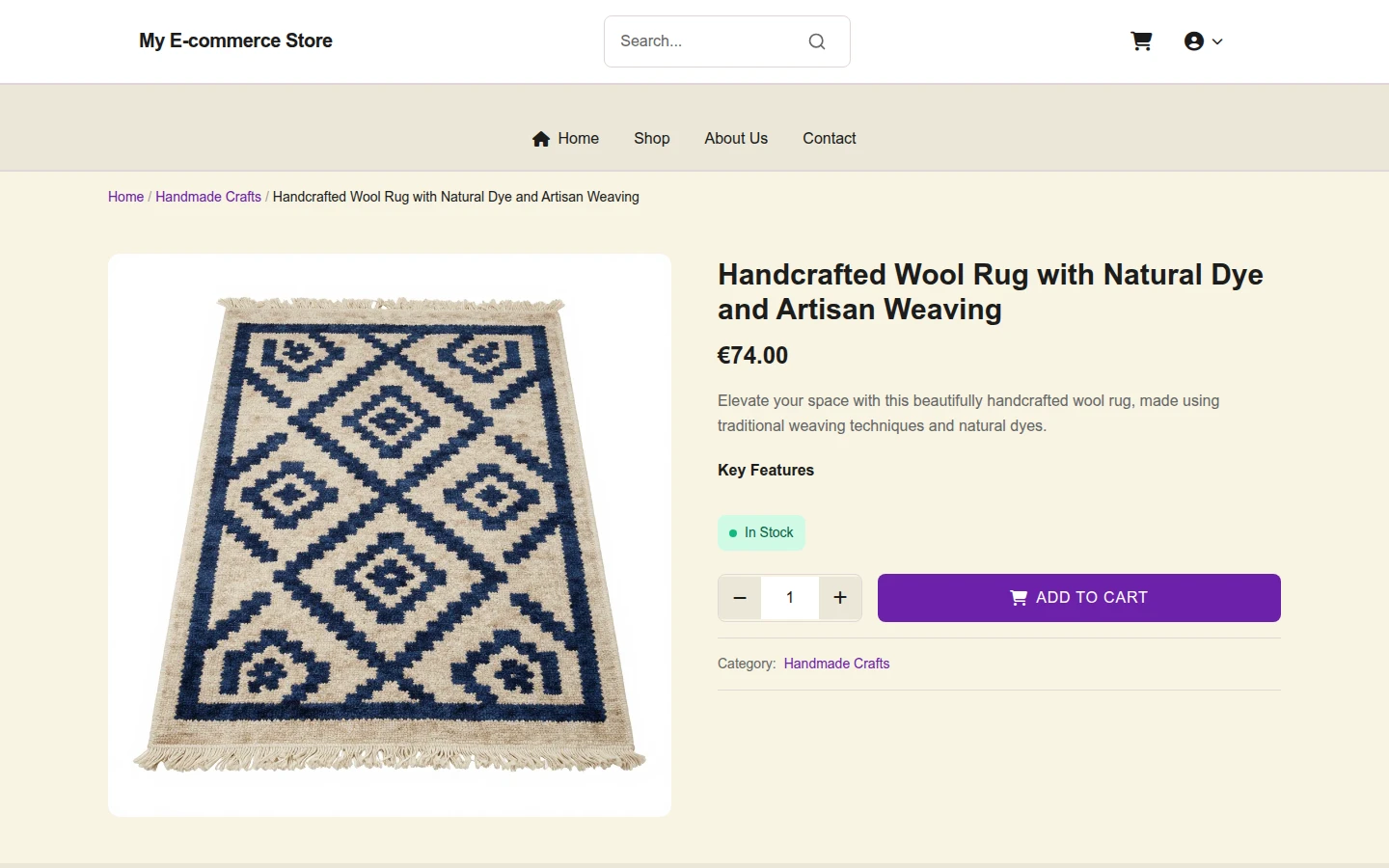Screen dimensions: 1389x868
Task: Click the Home house icon in navigation
Action: coord(541,139)
